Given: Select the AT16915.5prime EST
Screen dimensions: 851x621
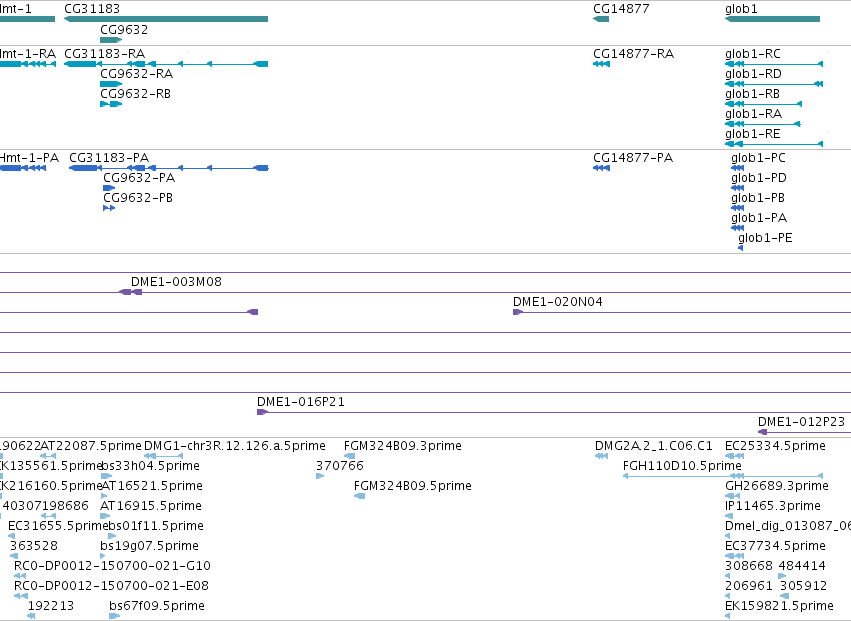Looking at the screenshot, I should tap(105, 516).
